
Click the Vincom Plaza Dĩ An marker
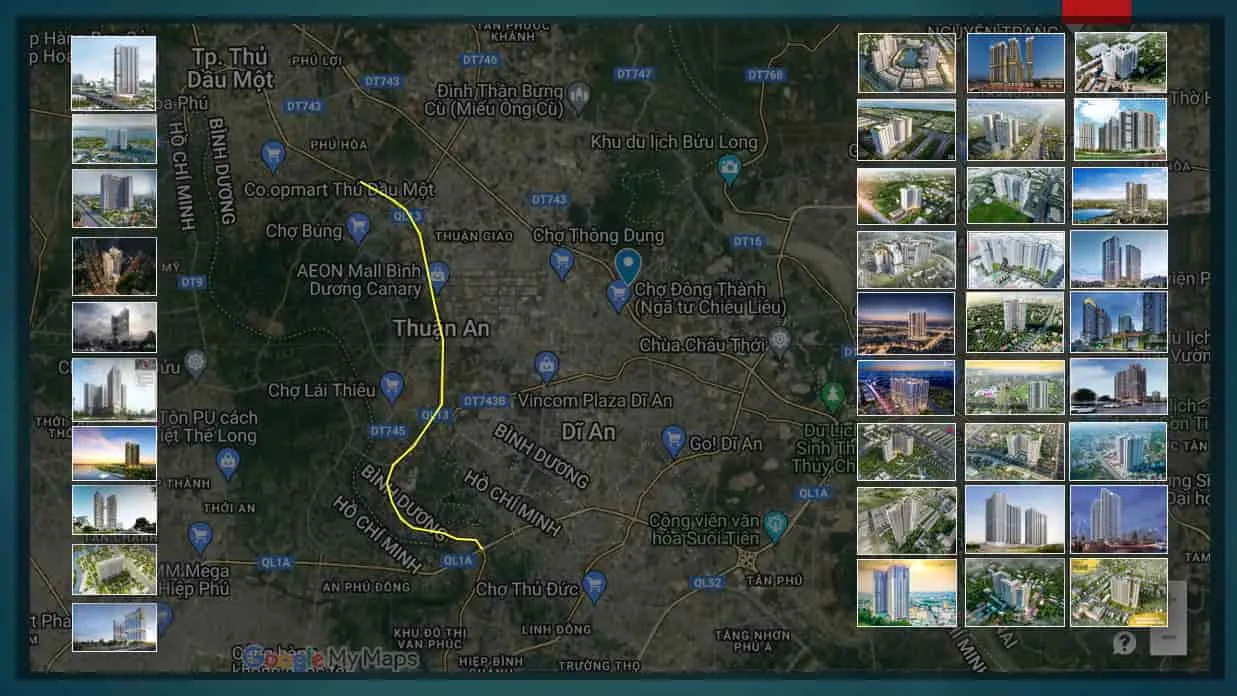click(x=545, y=366)
